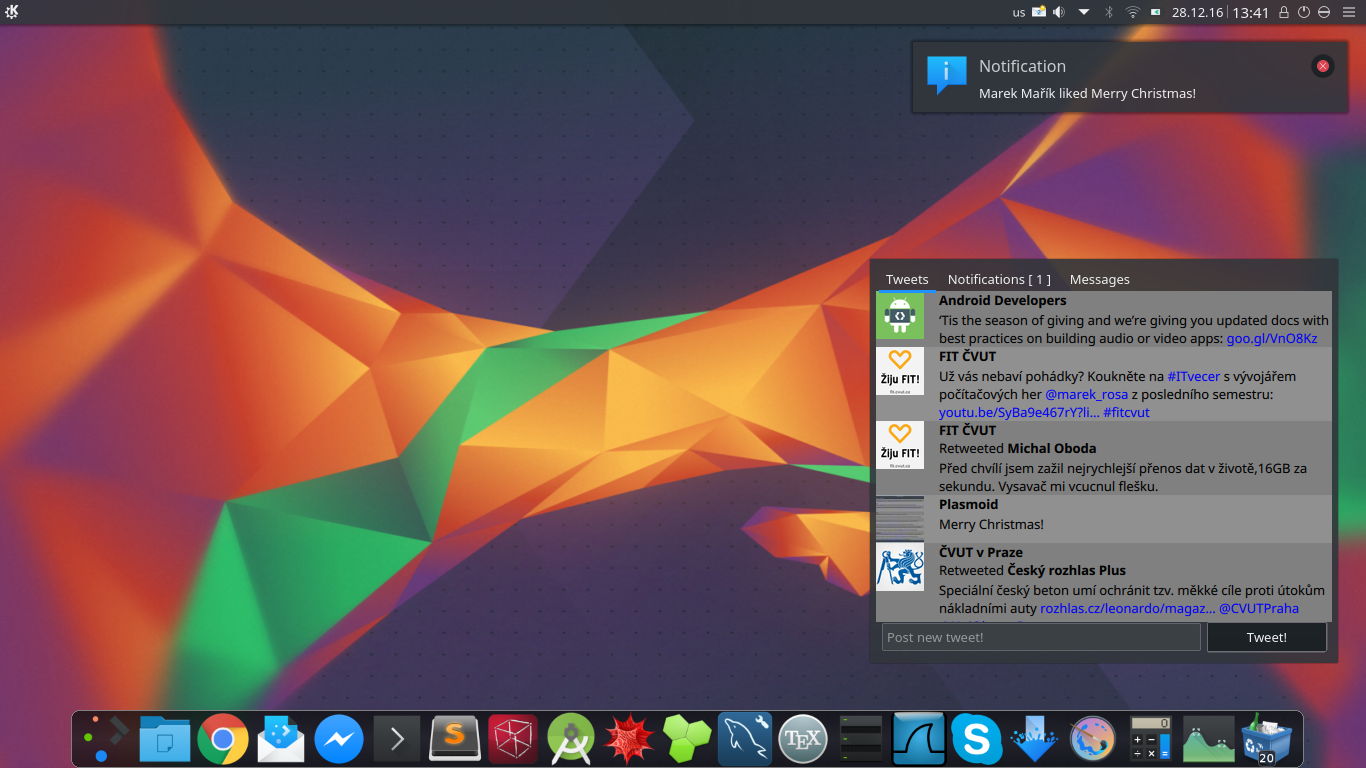
Task: Toggle Wi-Fi from the system tray
Action: [x=1132, y=13]
